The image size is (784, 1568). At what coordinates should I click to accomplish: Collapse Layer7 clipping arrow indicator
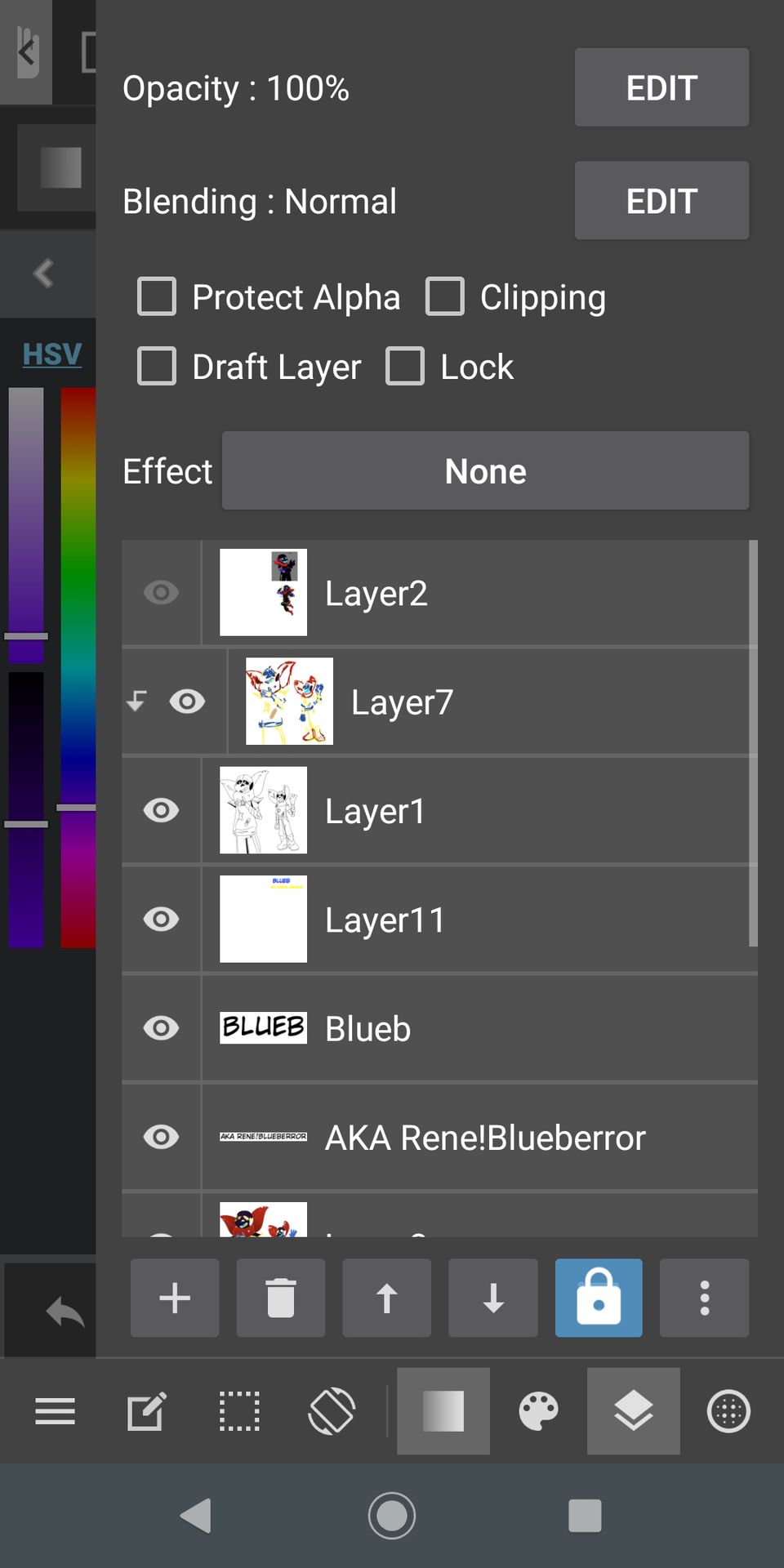[x=137, y=701]
